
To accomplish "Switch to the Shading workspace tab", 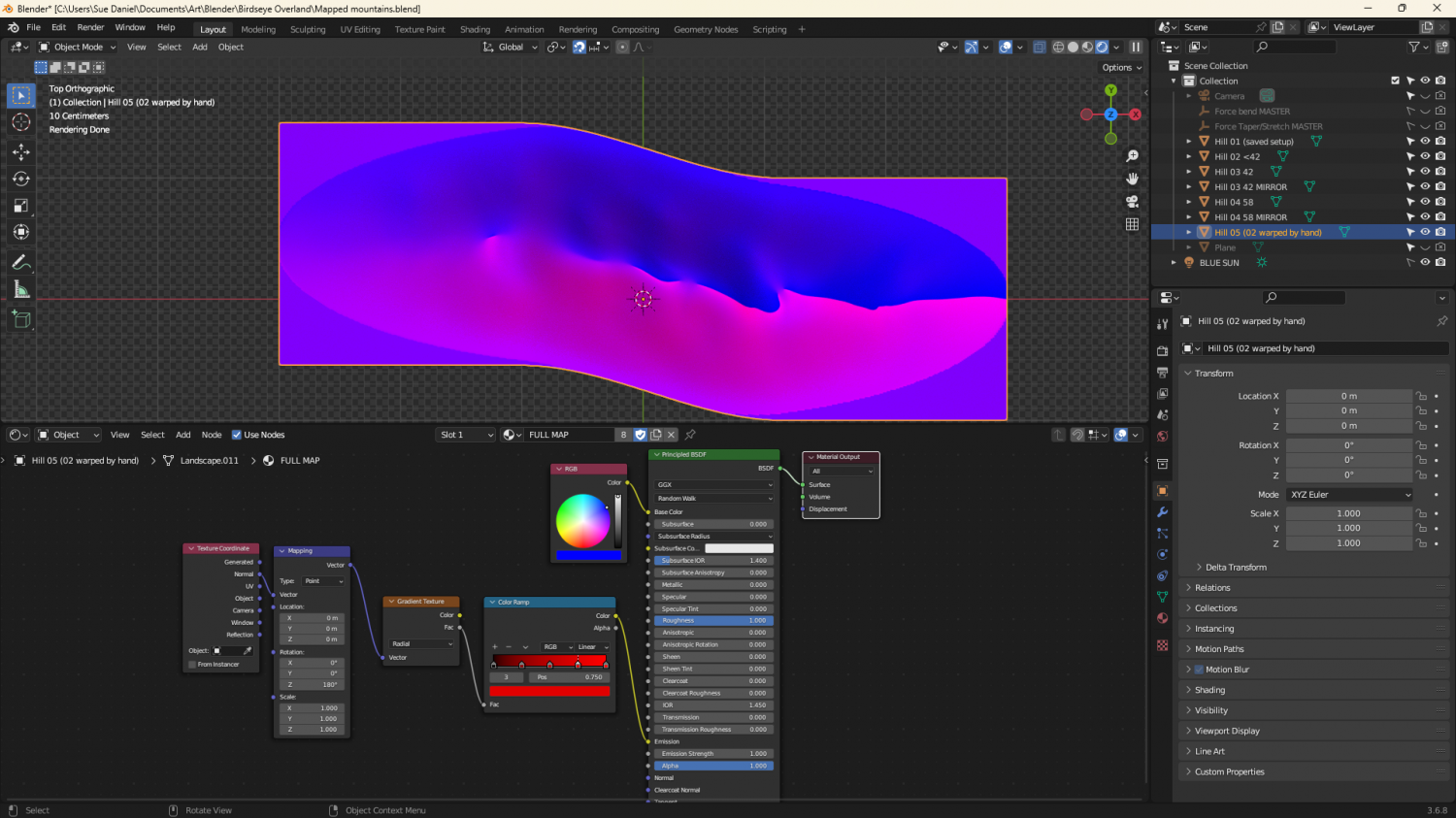I will pyautogui.click(x=475, y=29).
